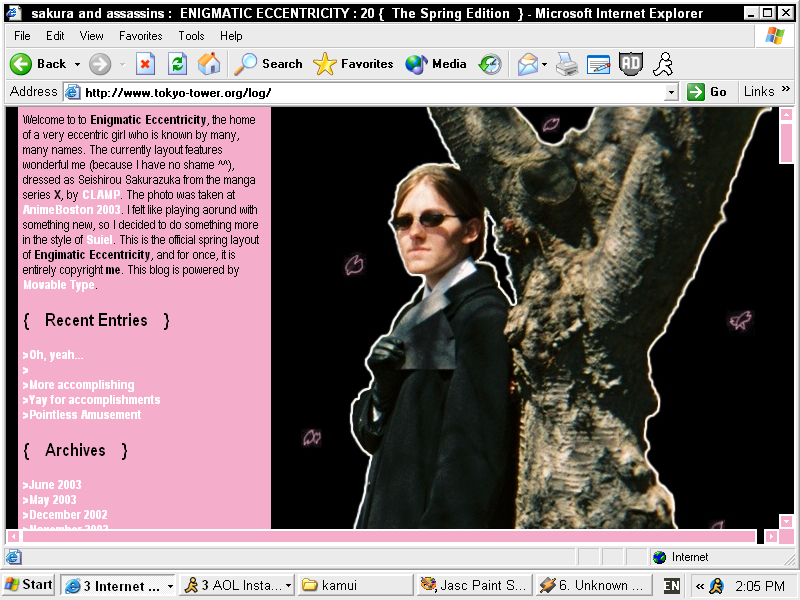Viewport: 800px width, 600px height.
Task: Click the system tray clock 2:05 PM
Action: [x=760, y=586]
